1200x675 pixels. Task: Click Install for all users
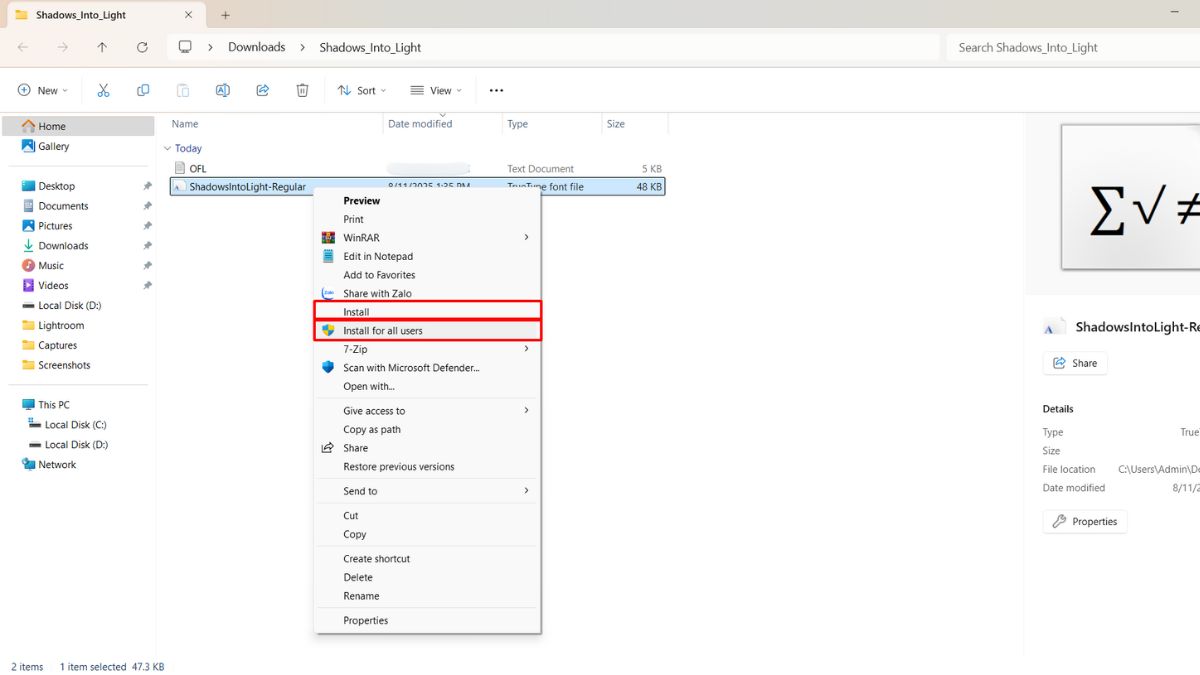(428, 331)
